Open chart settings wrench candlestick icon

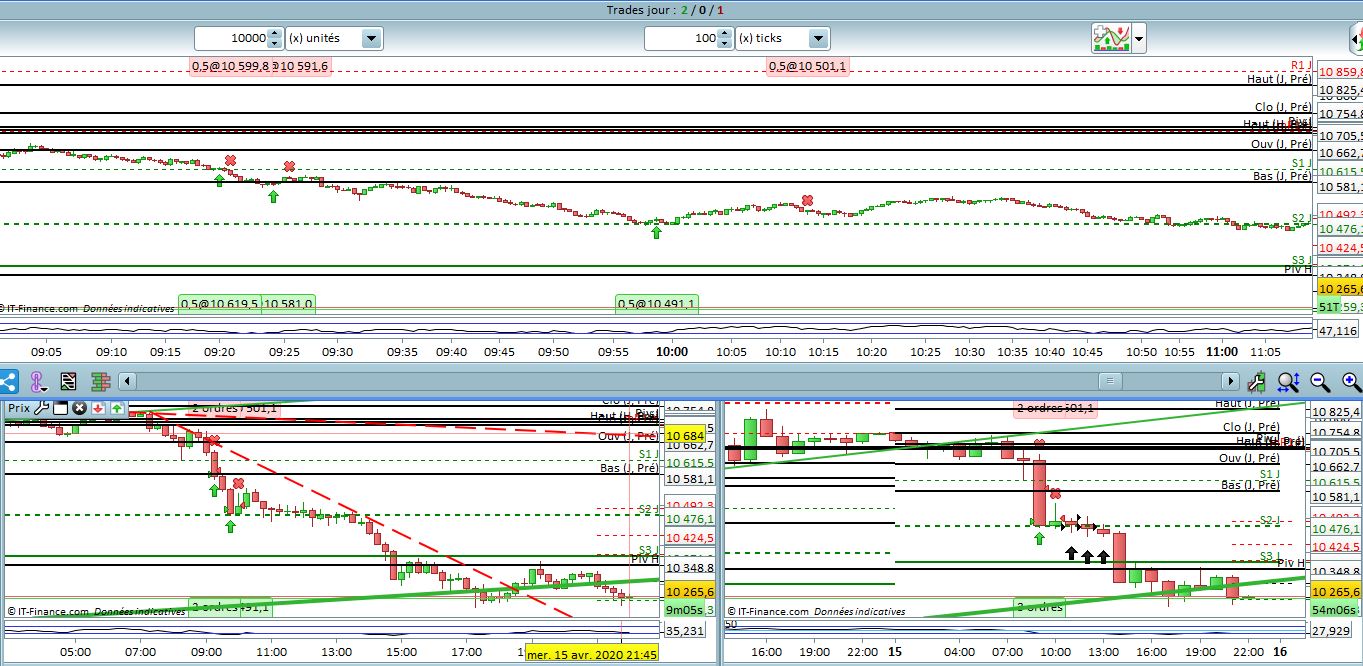(1258, 381)
